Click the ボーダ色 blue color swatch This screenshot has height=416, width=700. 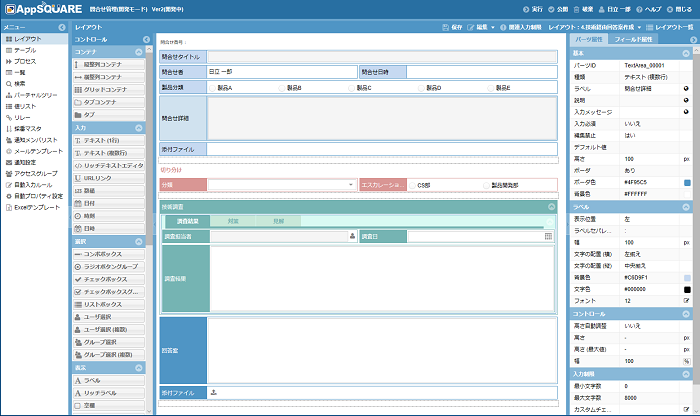[x=686, y=182]
